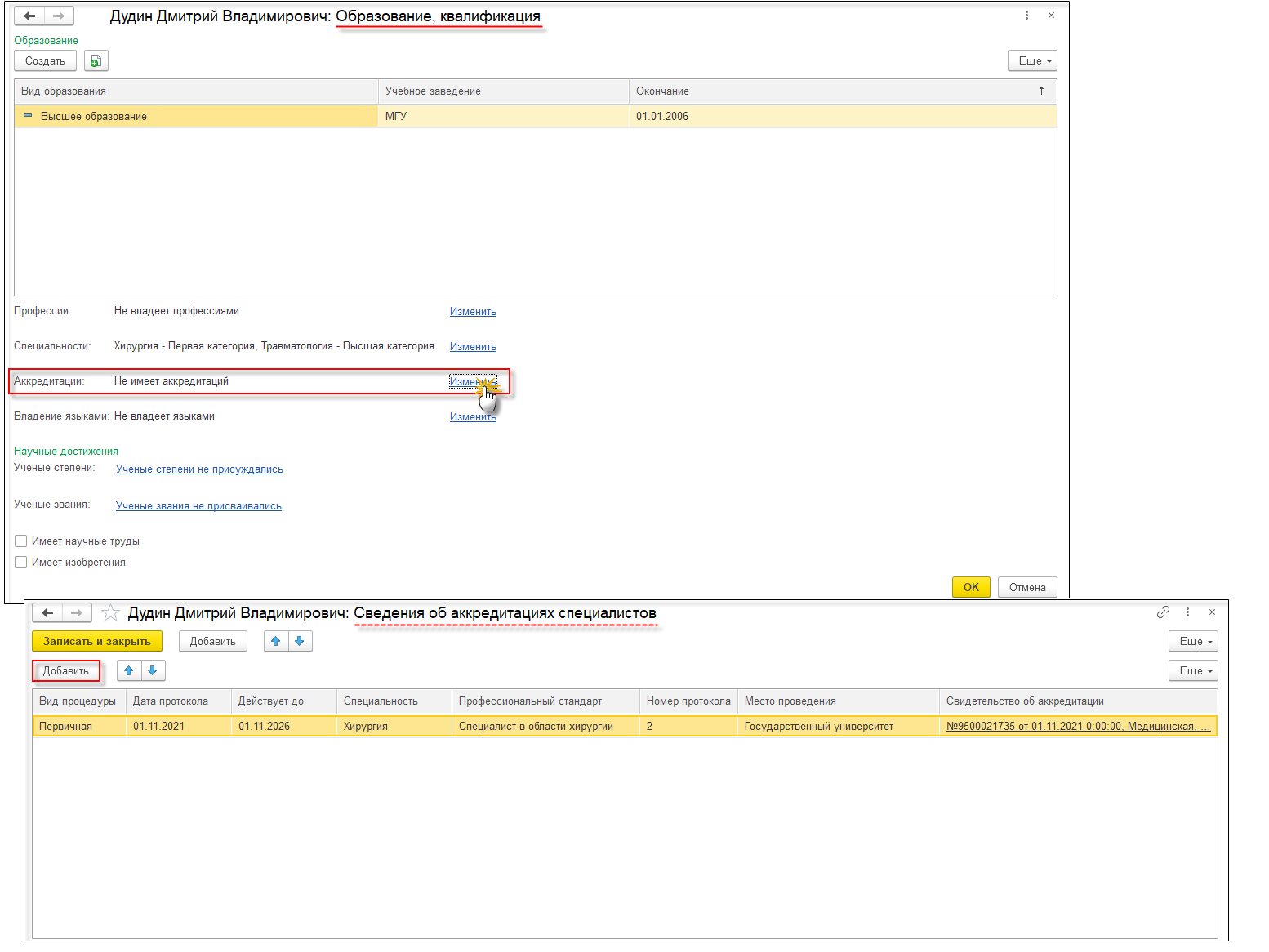Select Государственный университет cell
The width and height of the screenshot is (1269, 952).
(x=839, y=726)
